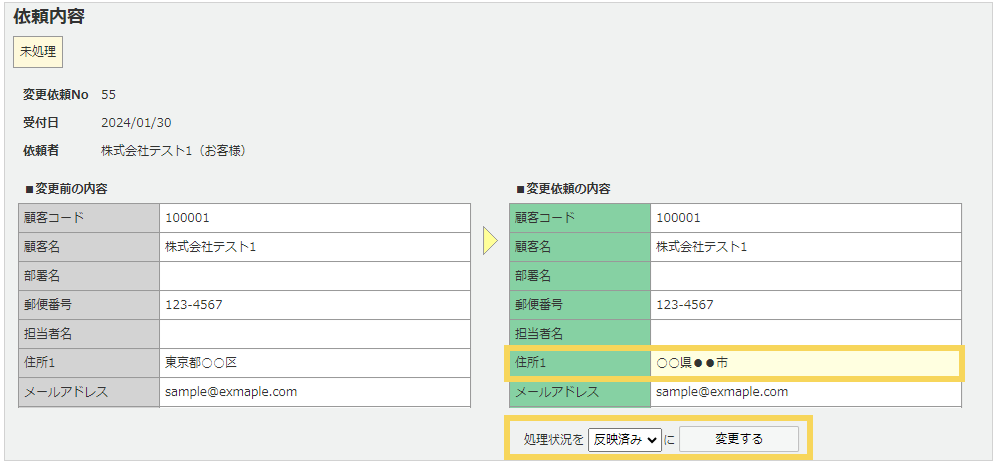Click empty 担当者名 cell in 変更依頼 table

pyautogui.click(x=805, y=334)
